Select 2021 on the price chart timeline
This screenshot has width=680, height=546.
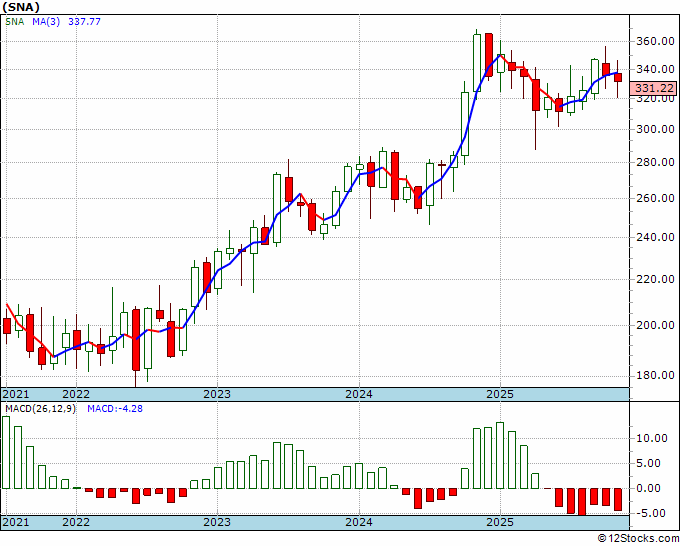[16, 394]
